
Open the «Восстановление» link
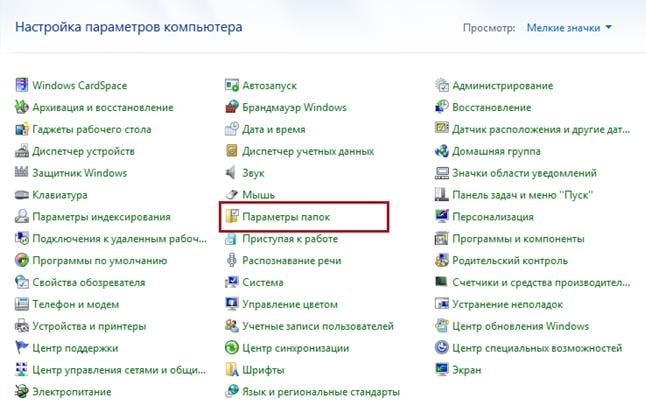coord(492,107)
